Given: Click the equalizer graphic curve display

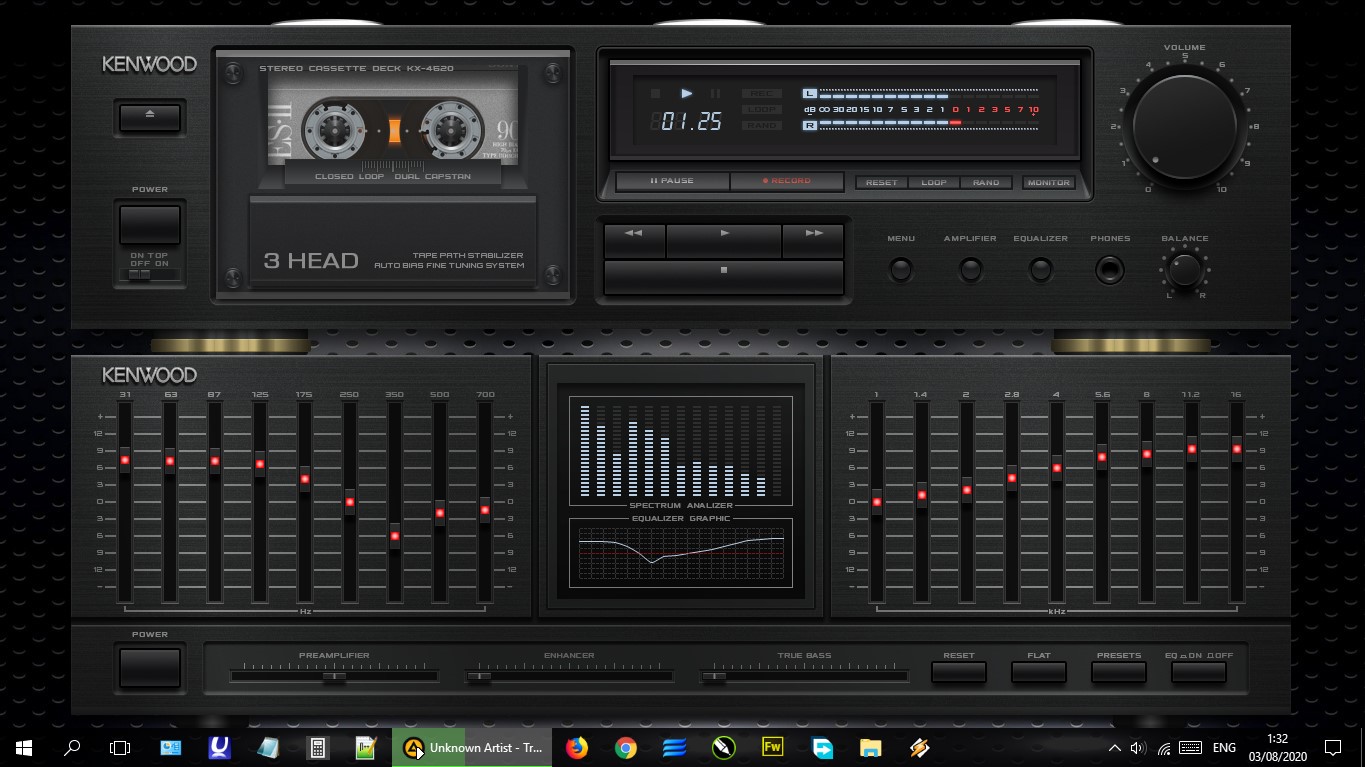Looking at the screenshot, I should 681,552.
